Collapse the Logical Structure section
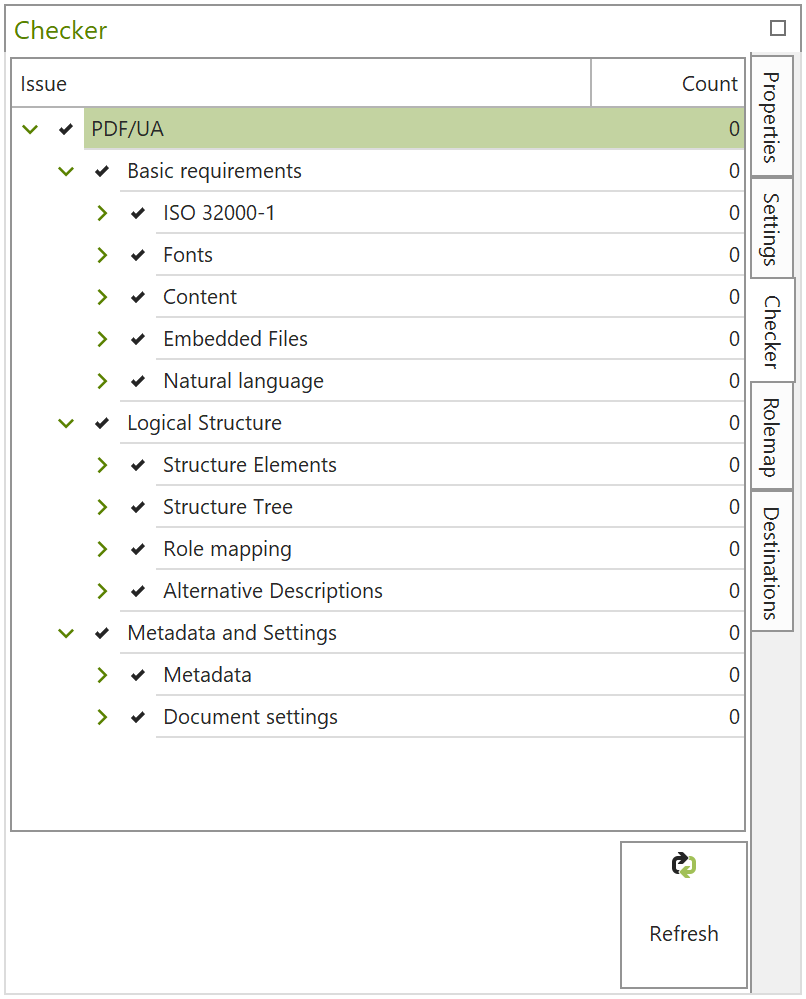Screen dimensions: 806x999 tap(66, 423)
